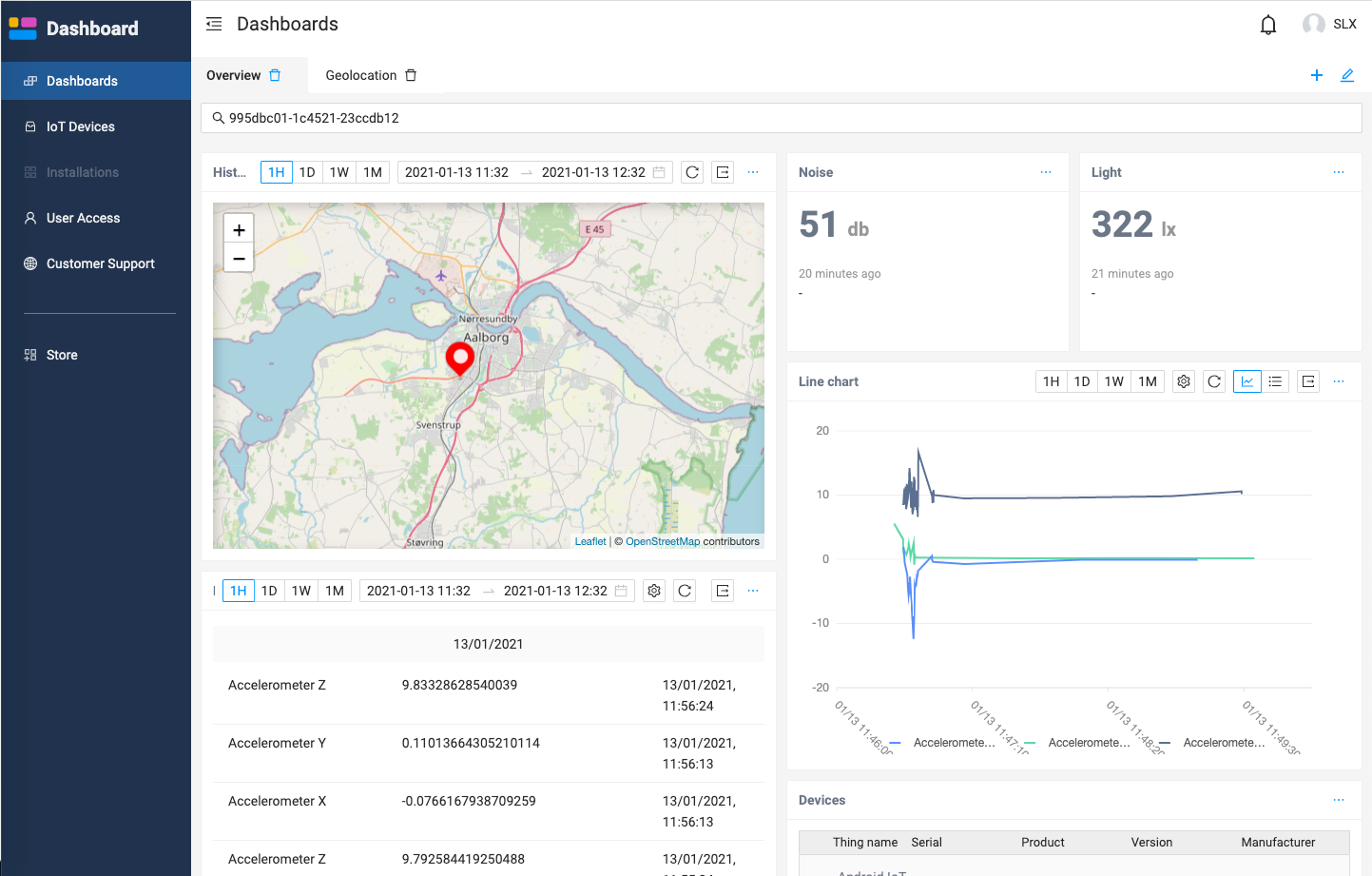This screenshot has width=1372, height=876.
Task: Open the OpenStreetMap link
Action: 662,541
